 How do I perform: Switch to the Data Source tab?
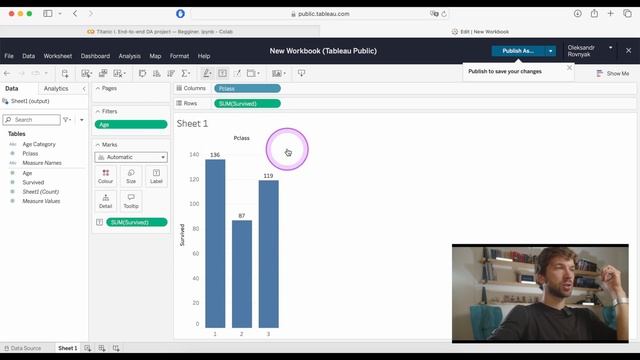click(23, 348)
